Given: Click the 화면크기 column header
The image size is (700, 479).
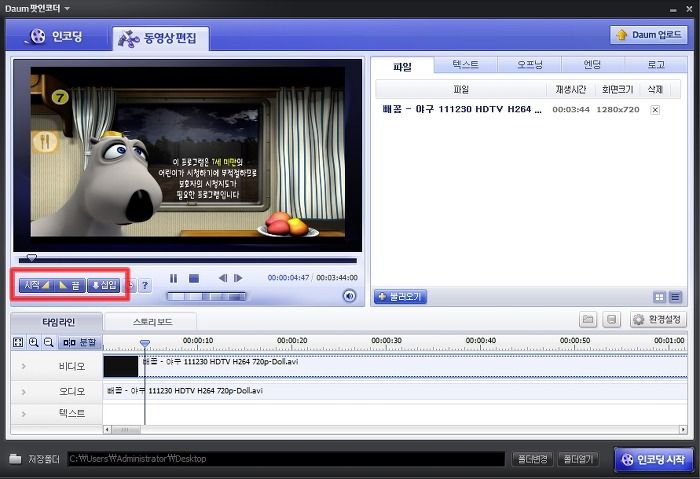Looking at the screenshot, I should [x=617, y=90].
